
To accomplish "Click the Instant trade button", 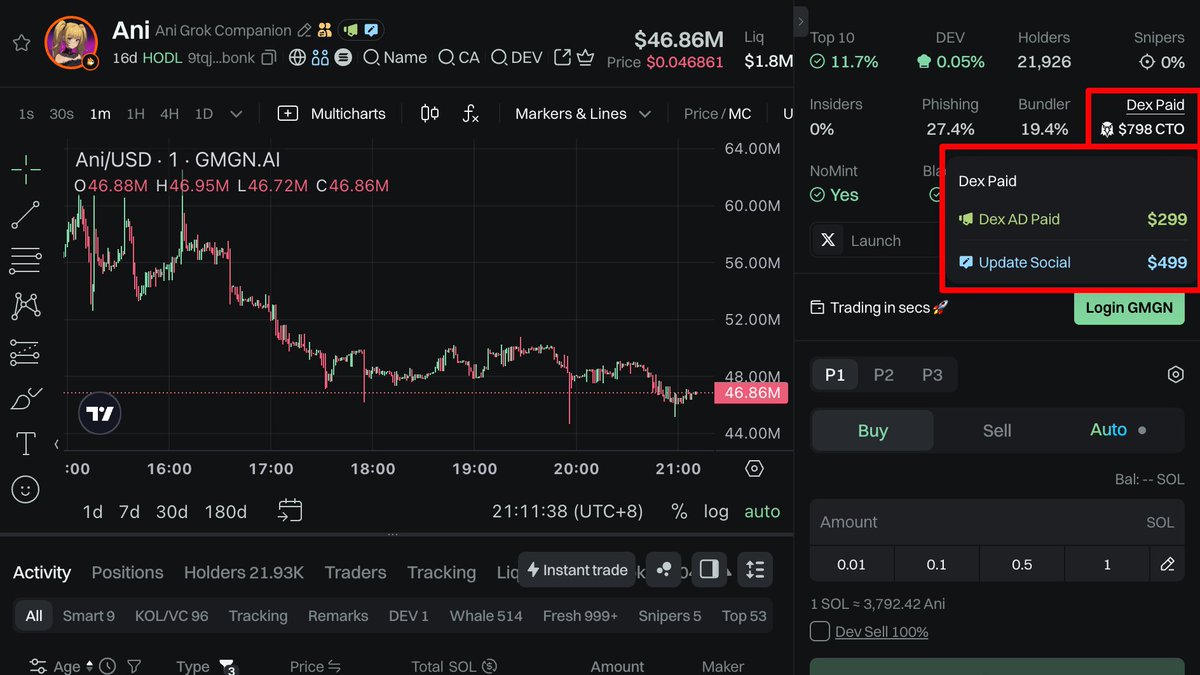I will tap(577, 570).
